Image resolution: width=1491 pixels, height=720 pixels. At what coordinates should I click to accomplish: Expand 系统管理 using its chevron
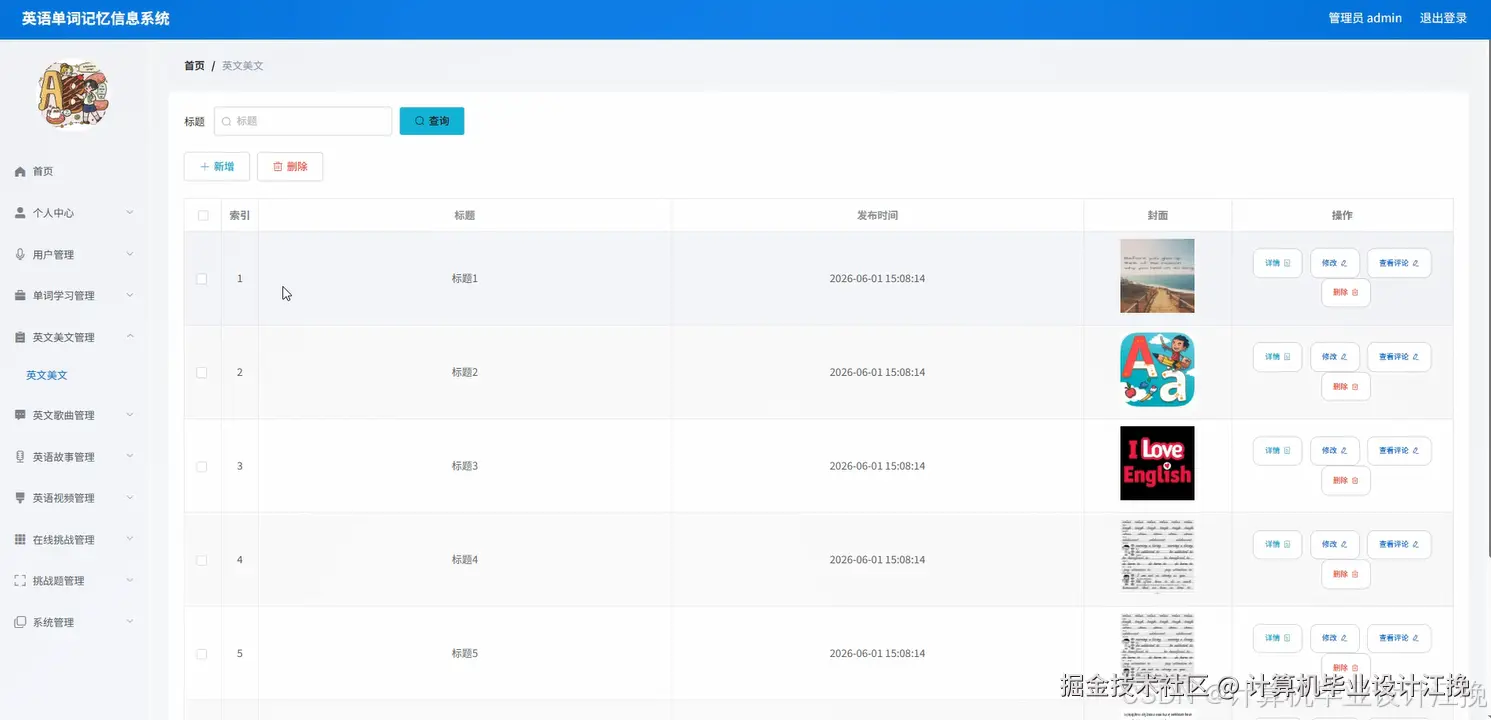[x=130, y=622]
